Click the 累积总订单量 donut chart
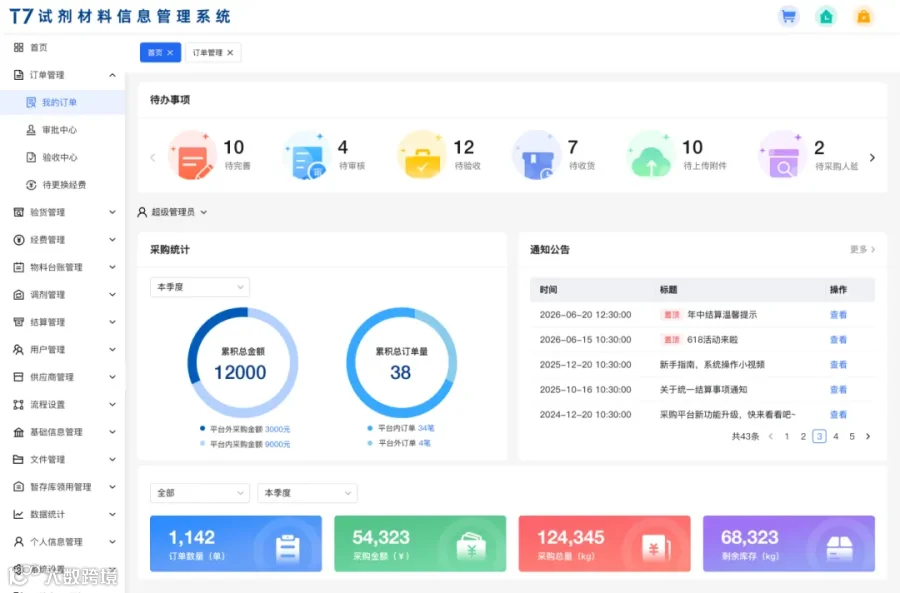 (x=401, y=363)
